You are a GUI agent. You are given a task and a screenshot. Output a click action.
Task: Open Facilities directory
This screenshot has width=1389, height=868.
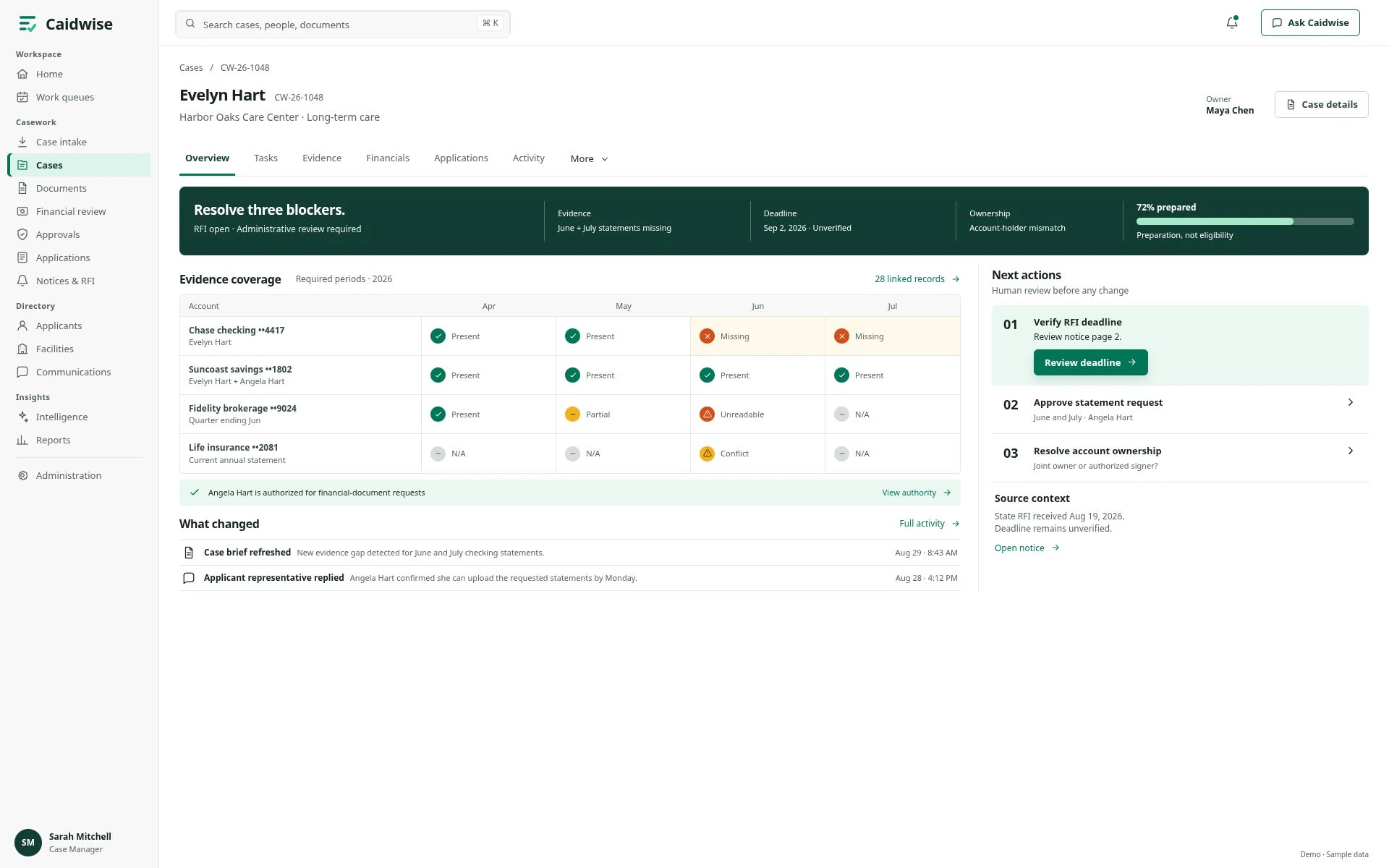pyautogui.click(x=80, y=349)
